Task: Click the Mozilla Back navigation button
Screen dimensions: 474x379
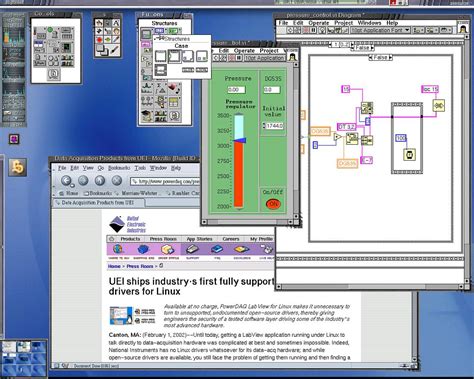Action: click(67, 181)
